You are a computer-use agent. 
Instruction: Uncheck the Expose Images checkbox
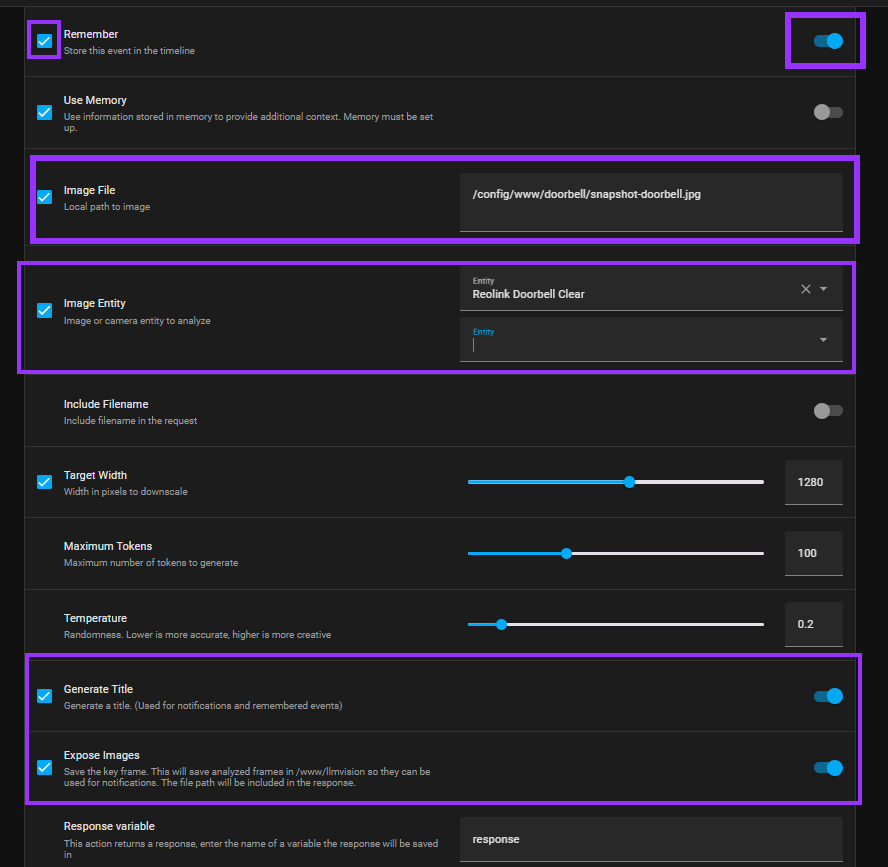coord(44,767)
